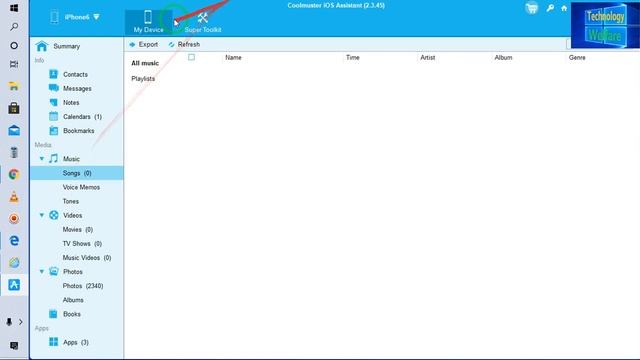The width and height of the screenshot is (640, 360).
Task: Click the microphone icon on taskbar
Action: [9, 322]
